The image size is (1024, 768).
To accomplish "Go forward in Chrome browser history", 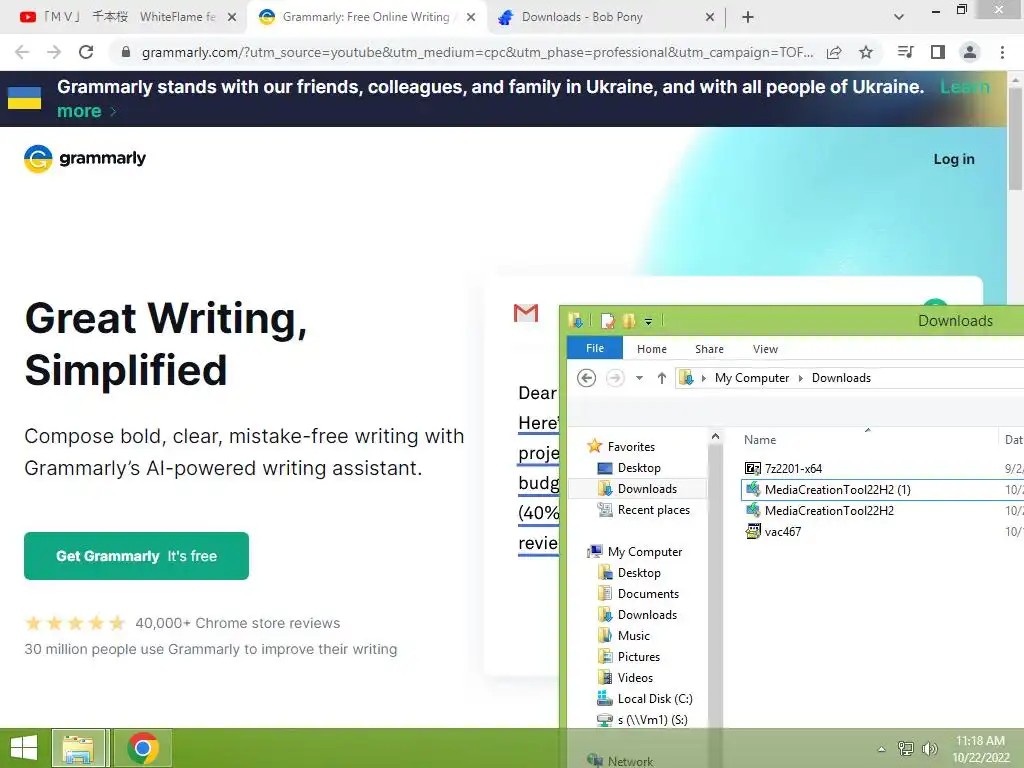I will click(54, 52).
